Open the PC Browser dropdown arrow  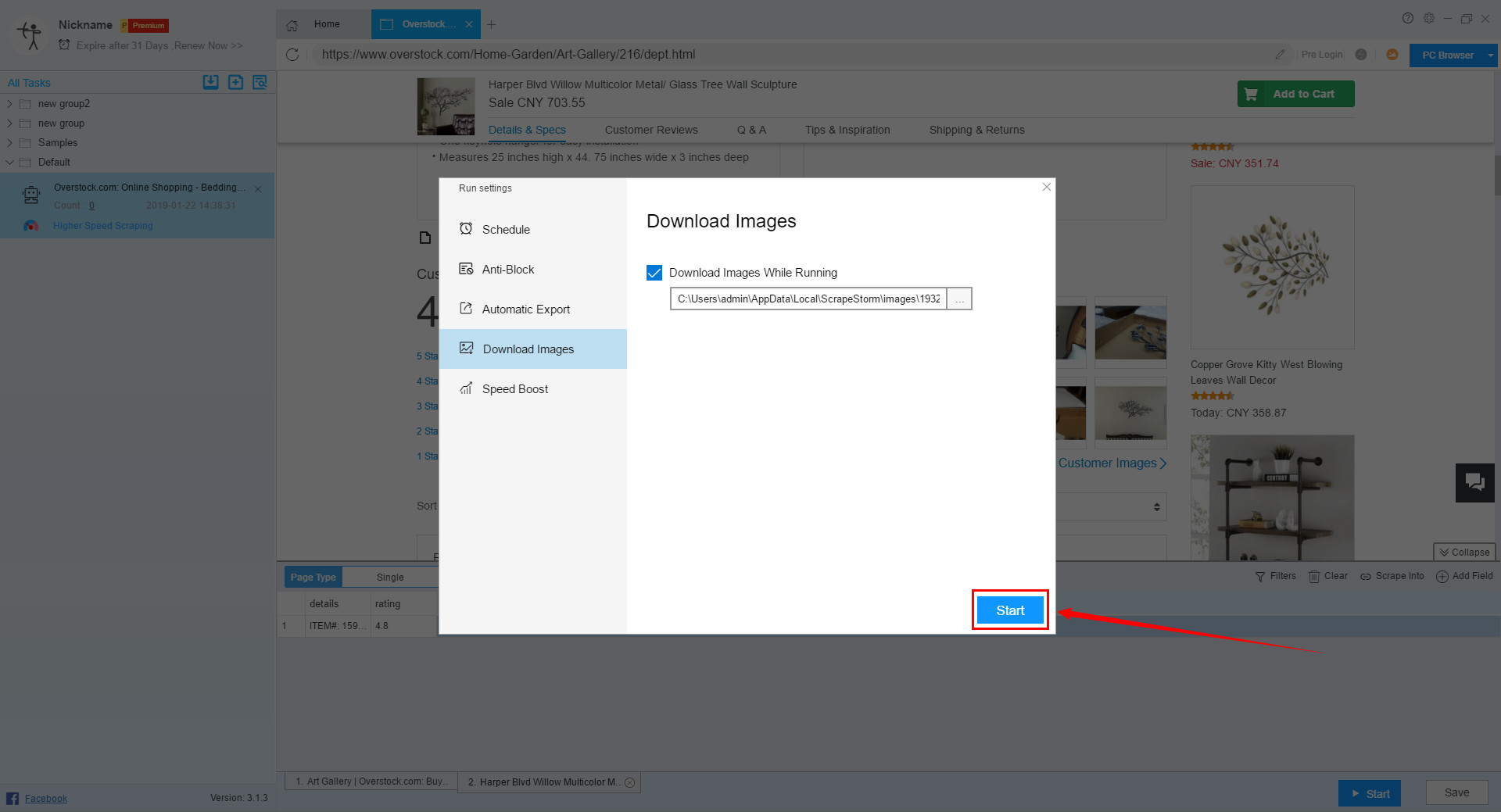coord(1491,55)
